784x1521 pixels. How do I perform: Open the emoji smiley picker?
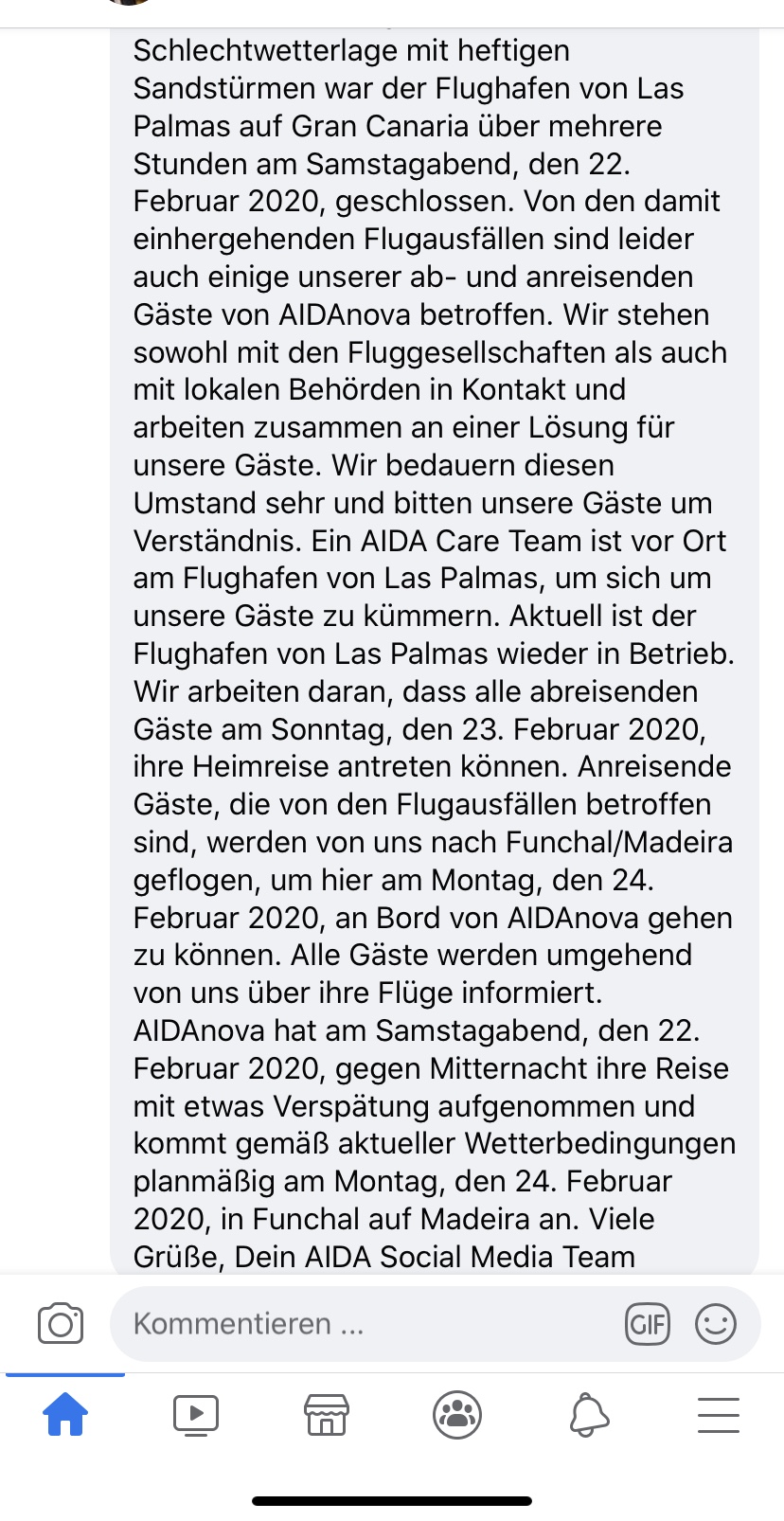715,1323
